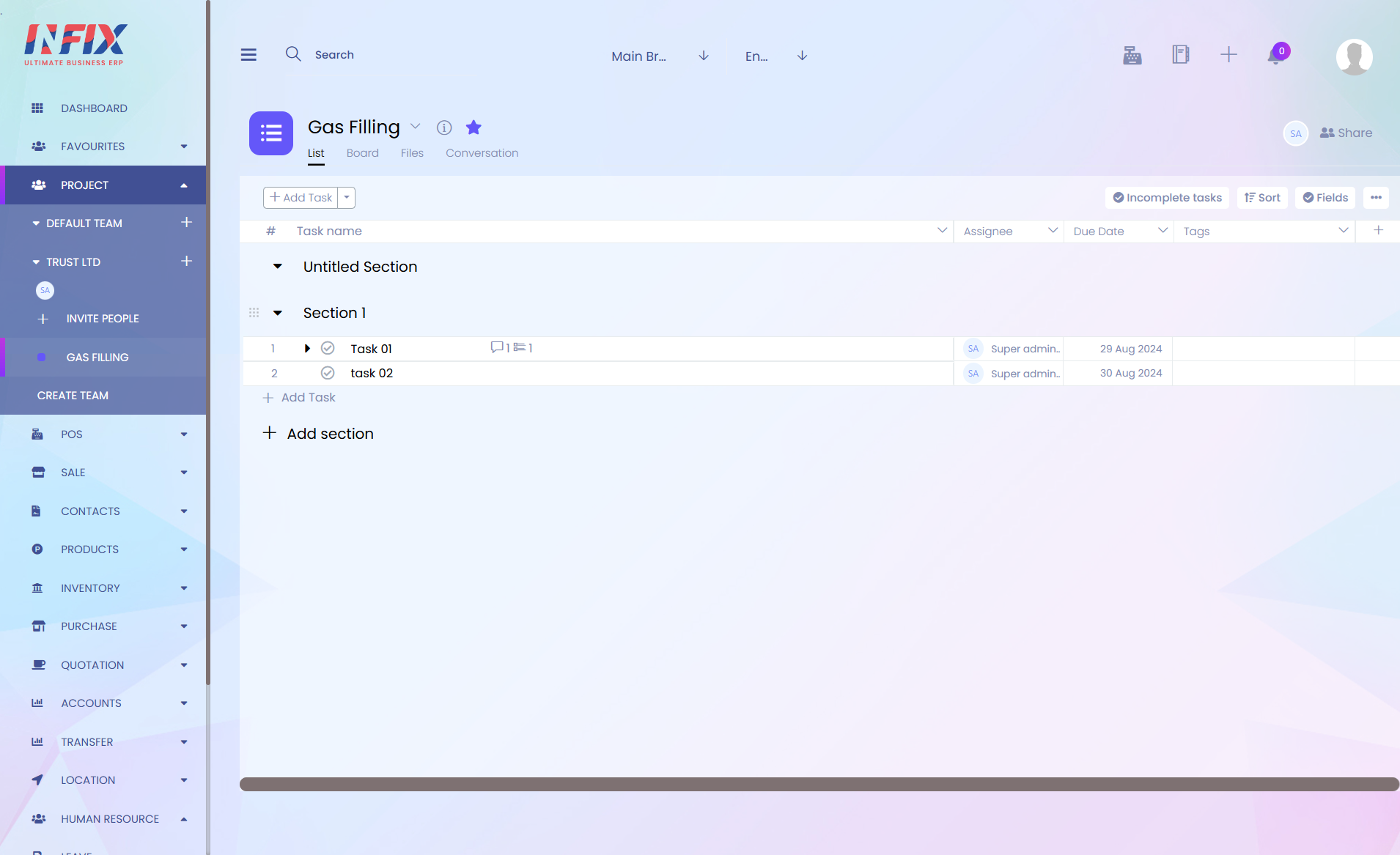Viewport: 1400px width, 855px height.
Task: Open the notebook icon in header
Action: 1180,54
